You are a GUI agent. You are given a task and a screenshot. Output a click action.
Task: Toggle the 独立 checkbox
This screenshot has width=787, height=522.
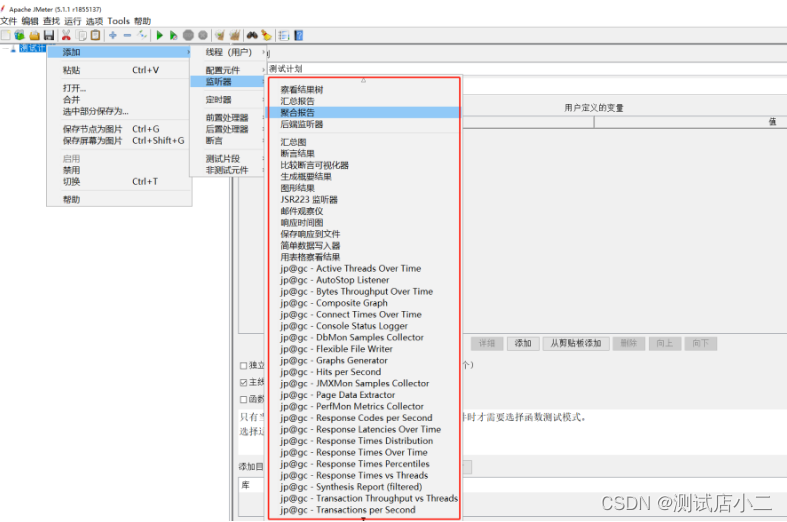[243, 365]
